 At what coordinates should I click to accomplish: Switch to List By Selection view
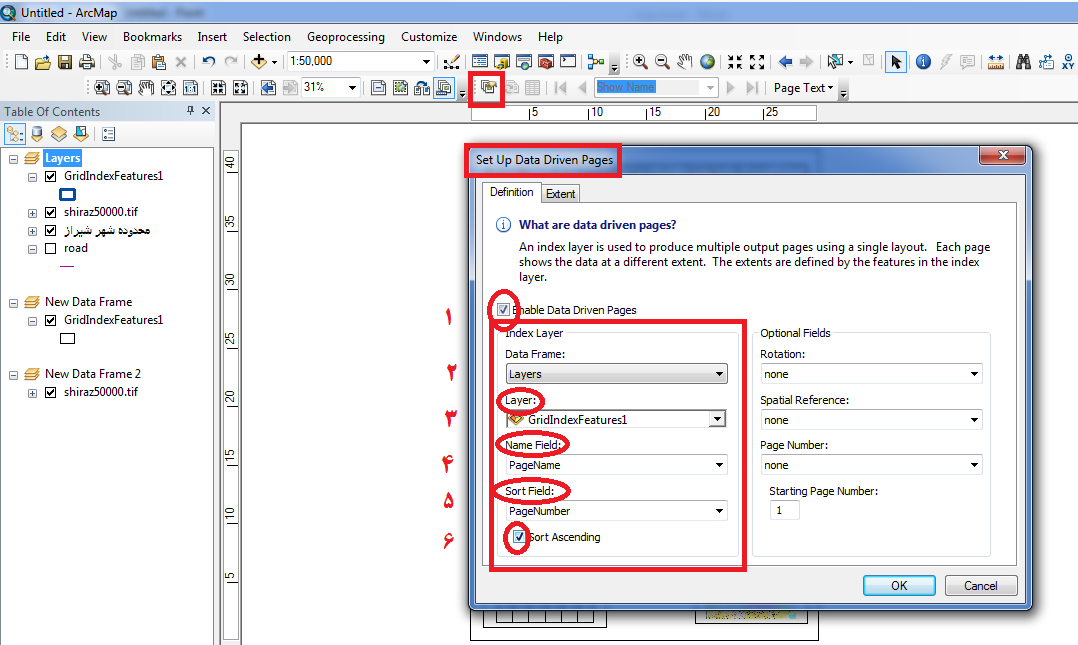(81, 133)
